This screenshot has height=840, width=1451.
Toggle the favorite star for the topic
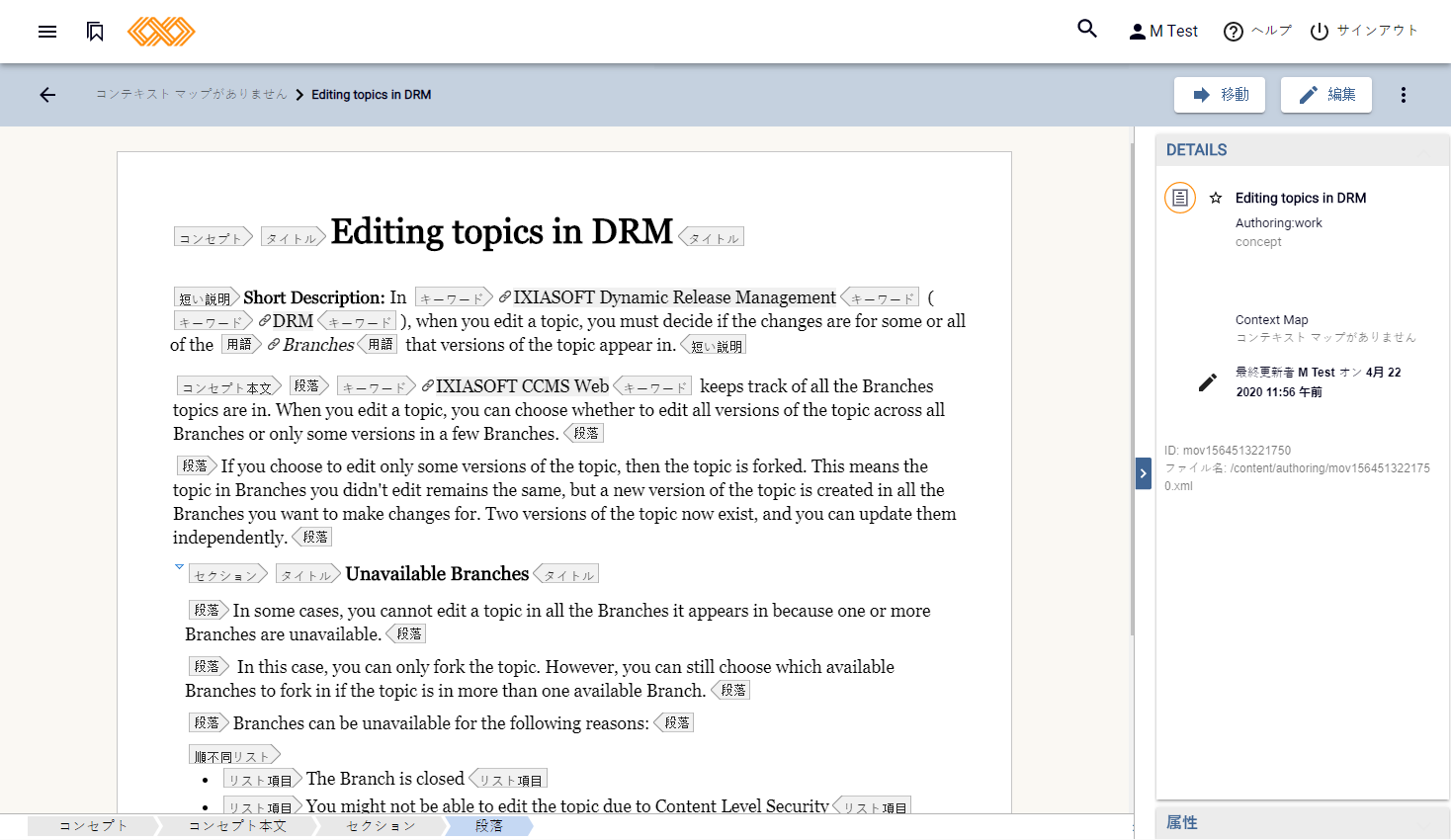1216,198
